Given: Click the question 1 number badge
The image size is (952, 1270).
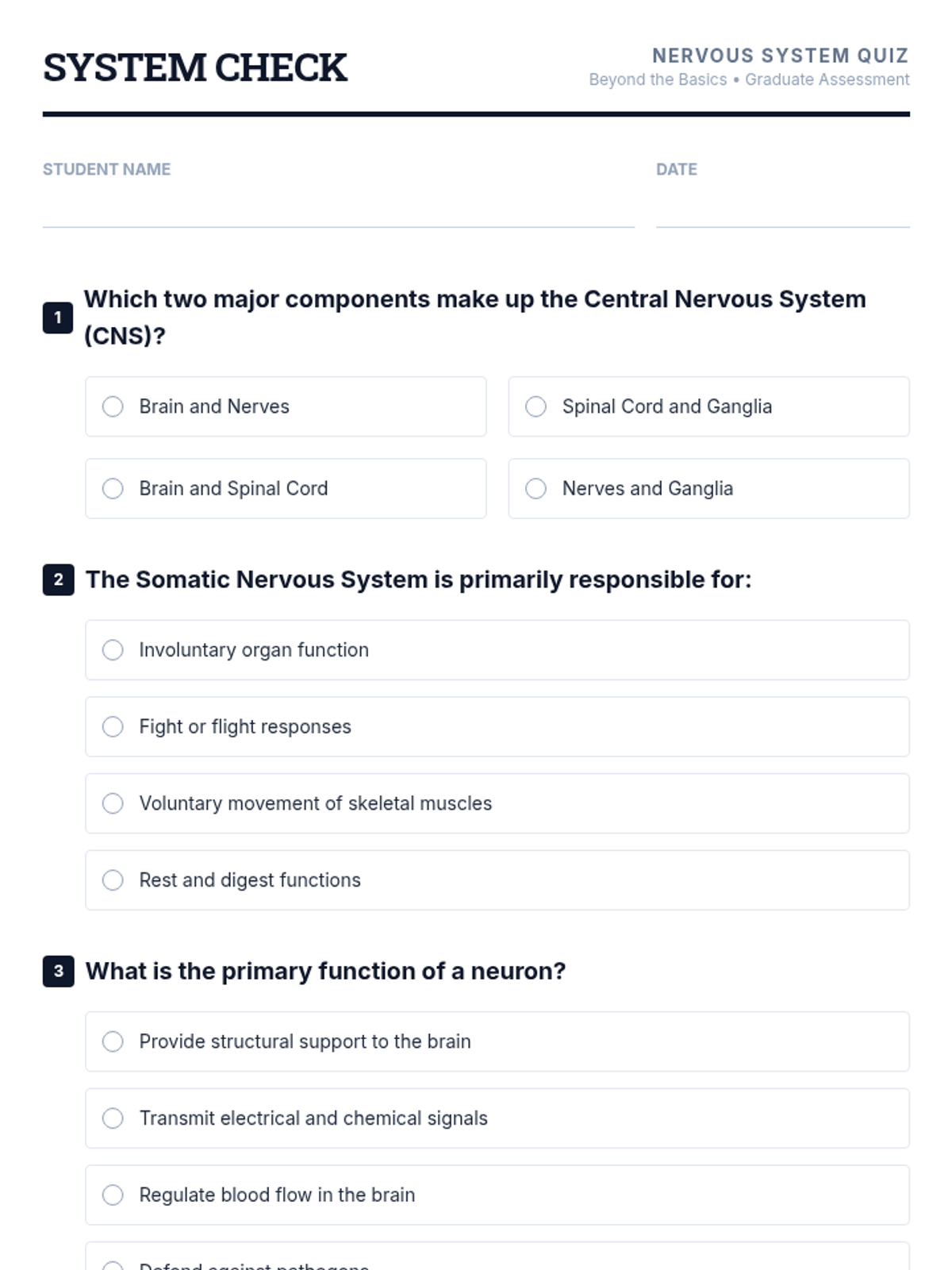Looking at the screenshot, I should click(x=58, y=317).
